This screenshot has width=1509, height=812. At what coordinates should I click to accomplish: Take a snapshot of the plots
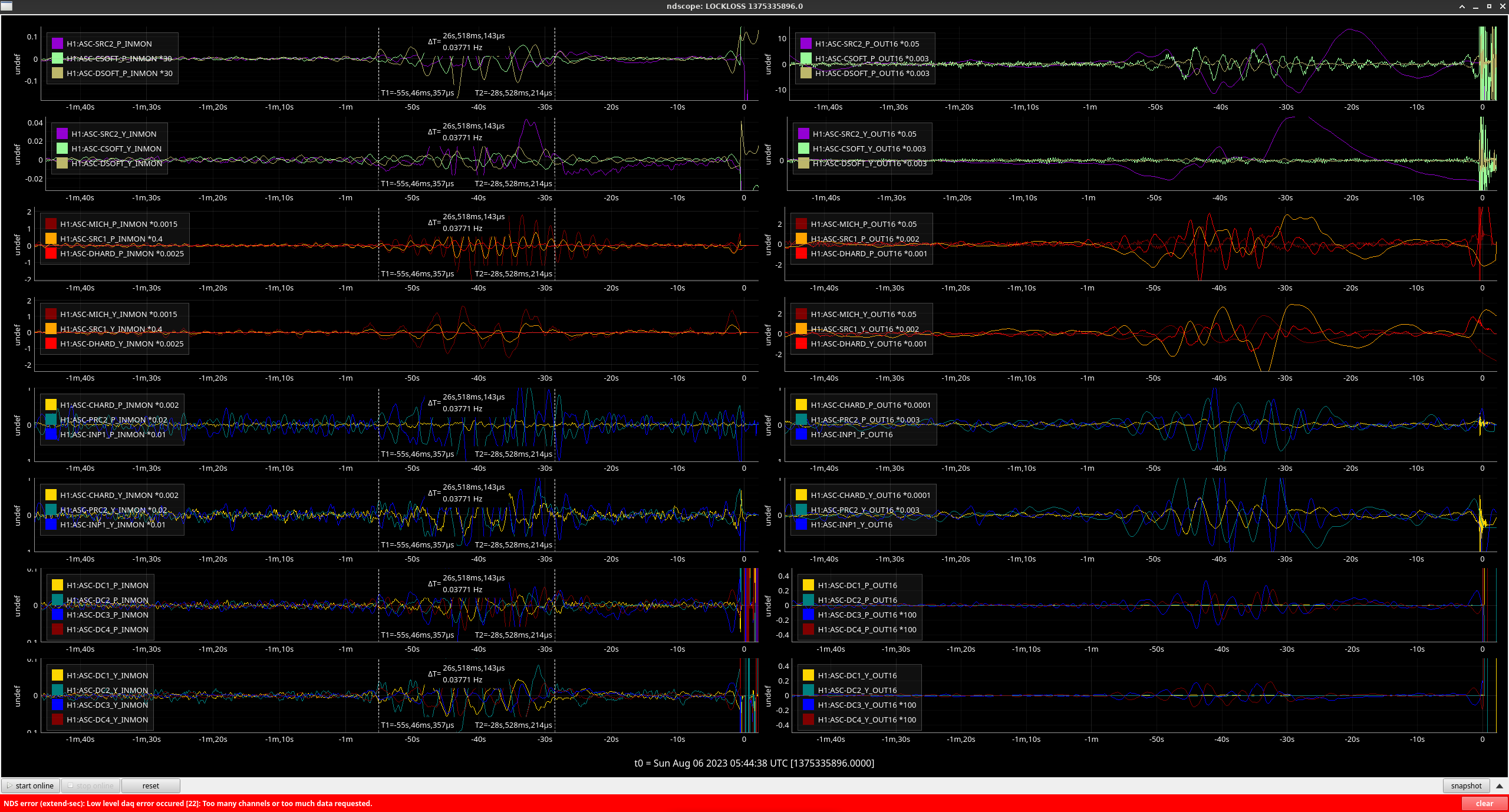[1465, 785]
